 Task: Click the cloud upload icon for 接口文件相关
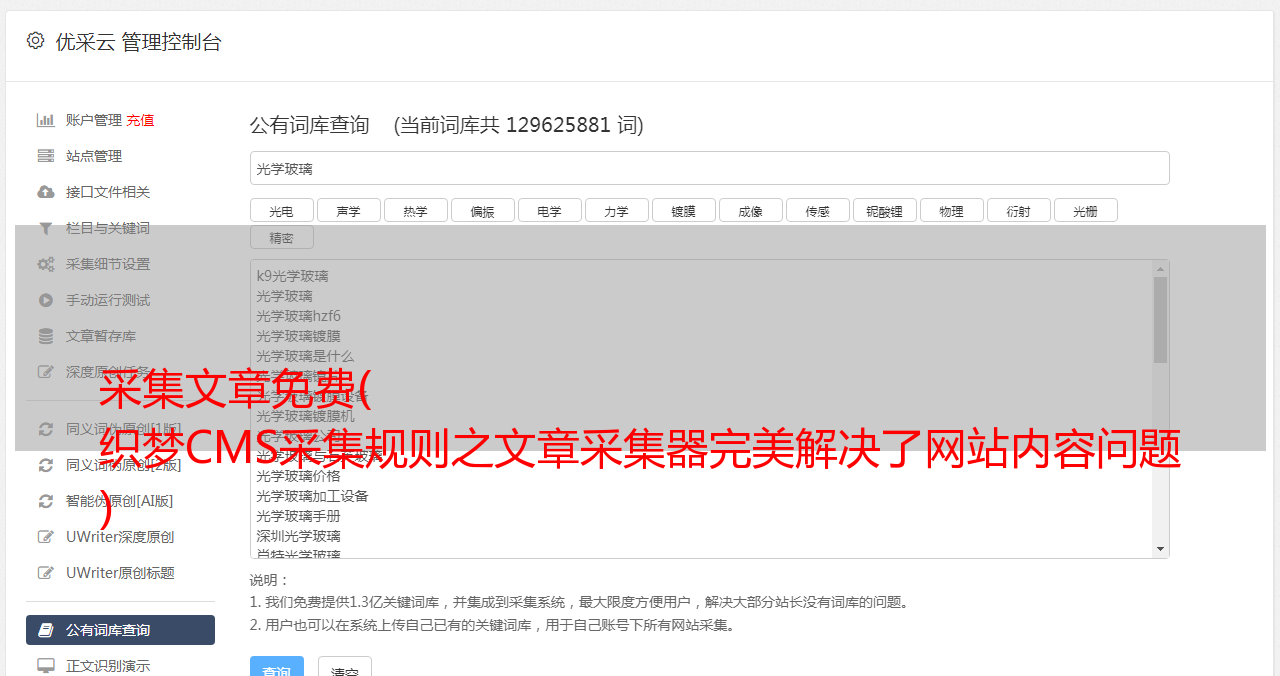(x=45, y=192)
